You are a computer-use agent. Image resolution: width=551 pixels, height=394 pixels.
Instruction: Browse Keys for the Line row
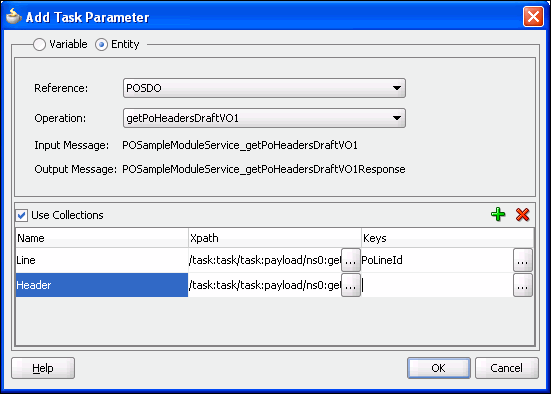(523, 260)
